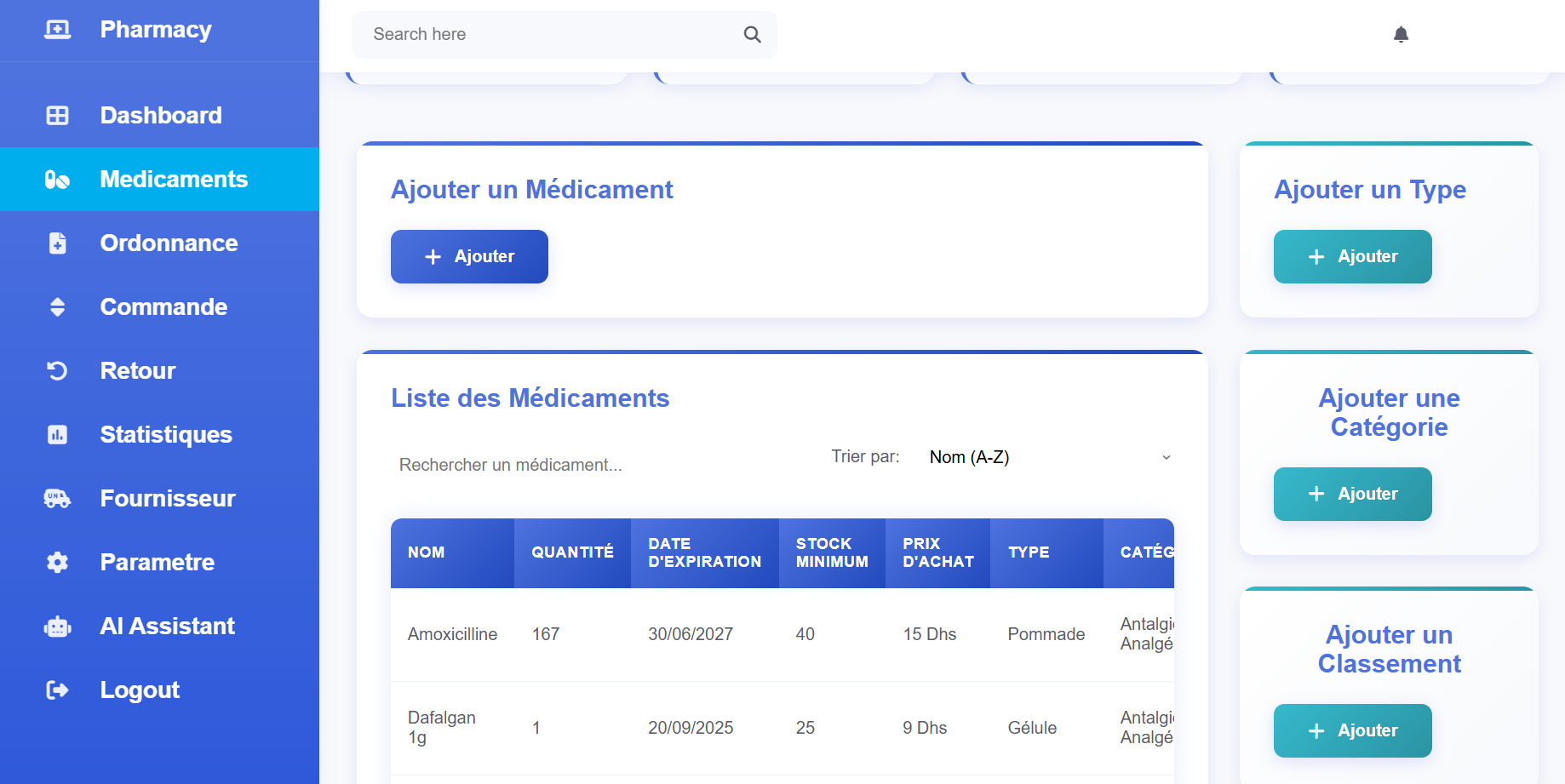Screen dimensions: 1565x784
Task: Click the Fournisseur truck icon
Action: click(57, 499)
